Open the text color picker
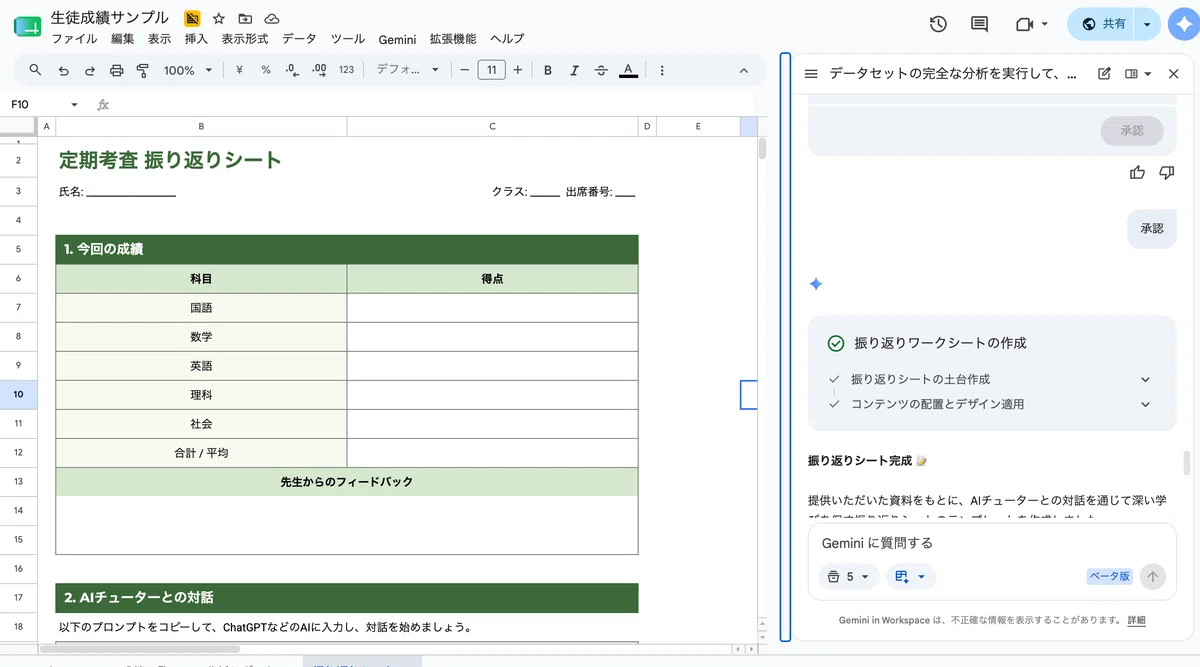1200x667 pixels. [x=628, y=70]
